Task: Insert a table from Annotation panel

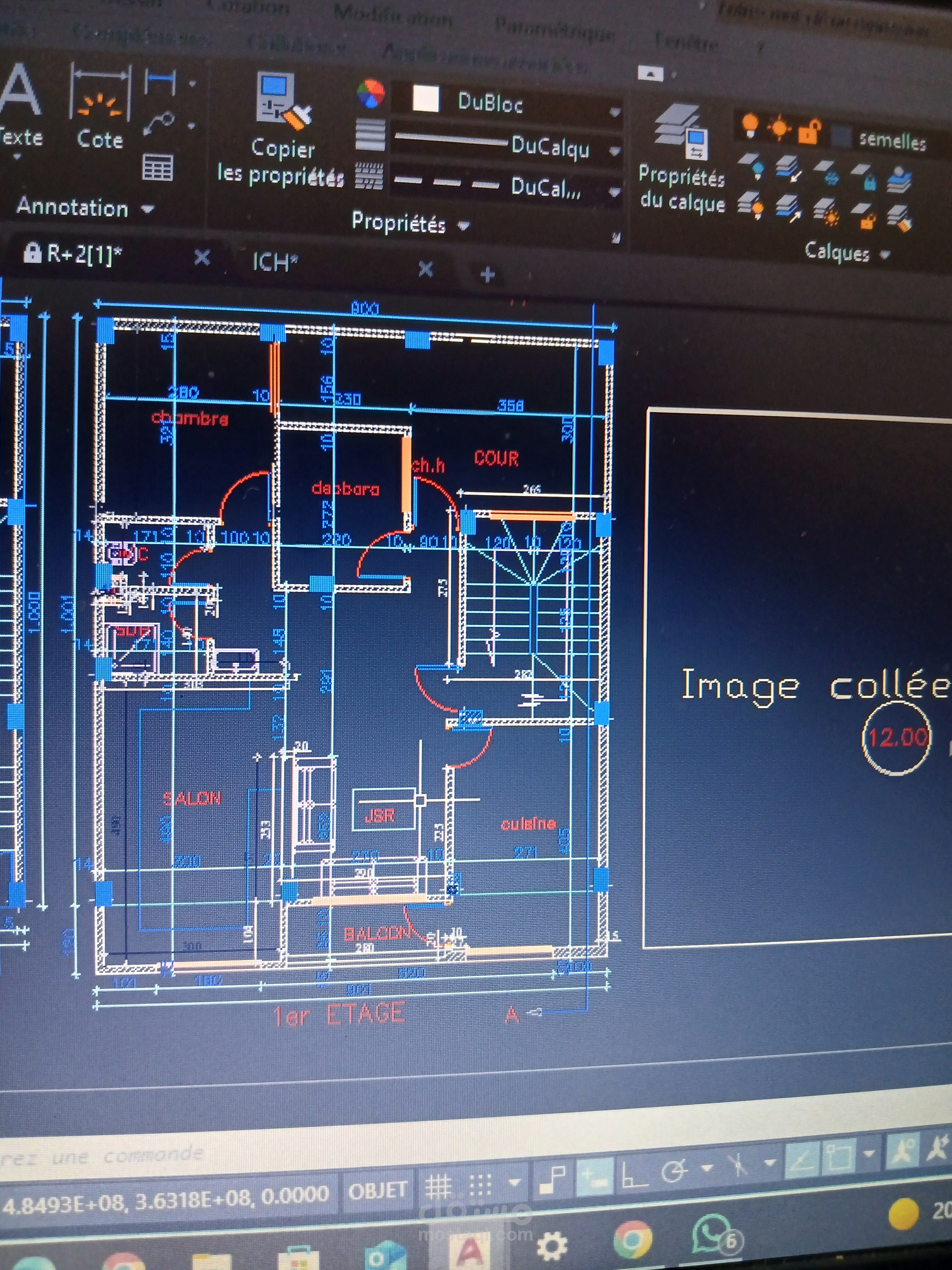Action: click(x=158, y=168)
